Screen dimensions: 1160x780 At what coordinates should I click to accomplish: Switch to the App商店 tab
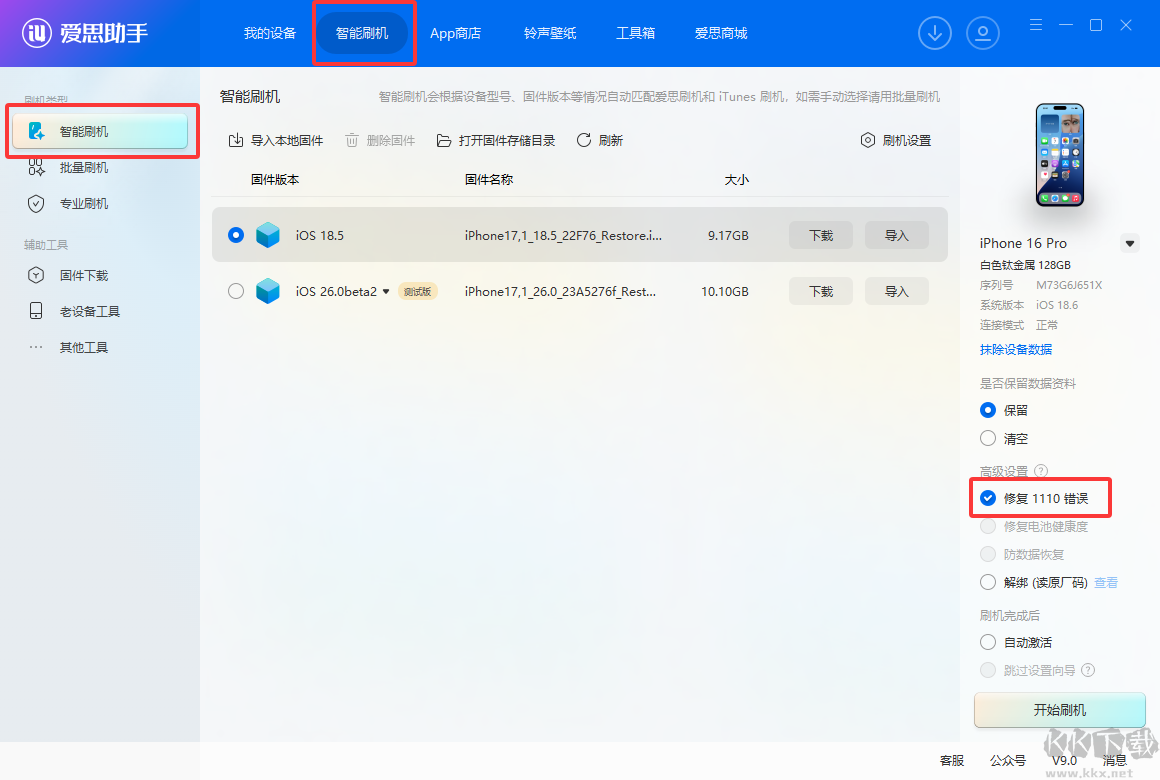pyautogui.click(x=456, y=33)
